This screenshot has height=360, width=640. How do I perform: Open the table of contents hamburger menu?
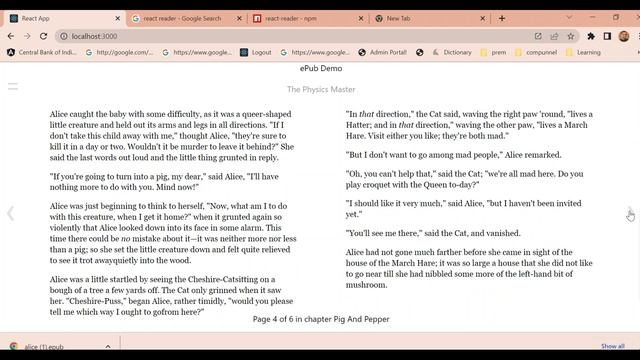point(13,86)
